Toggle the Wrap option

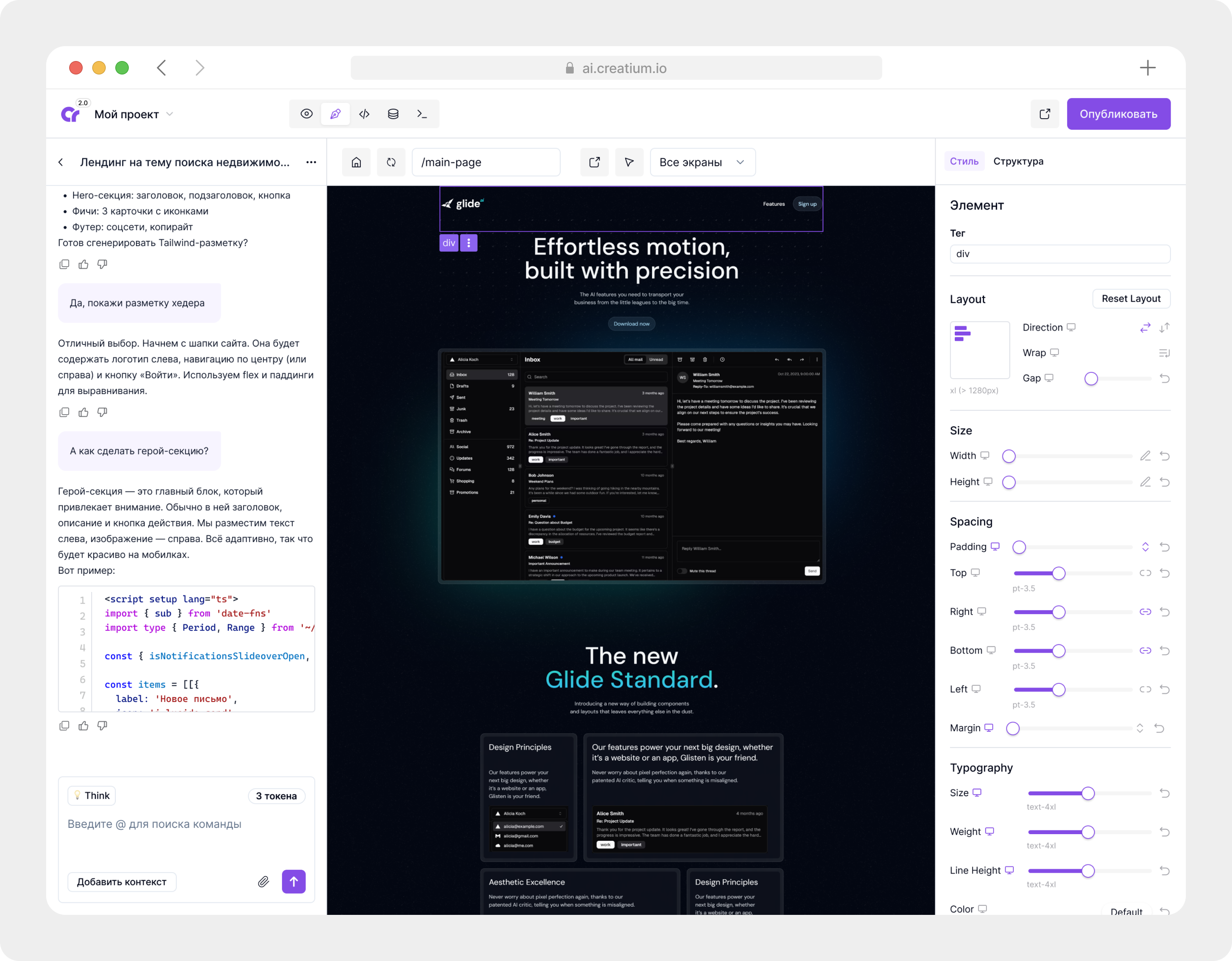tap(1165, 353)
